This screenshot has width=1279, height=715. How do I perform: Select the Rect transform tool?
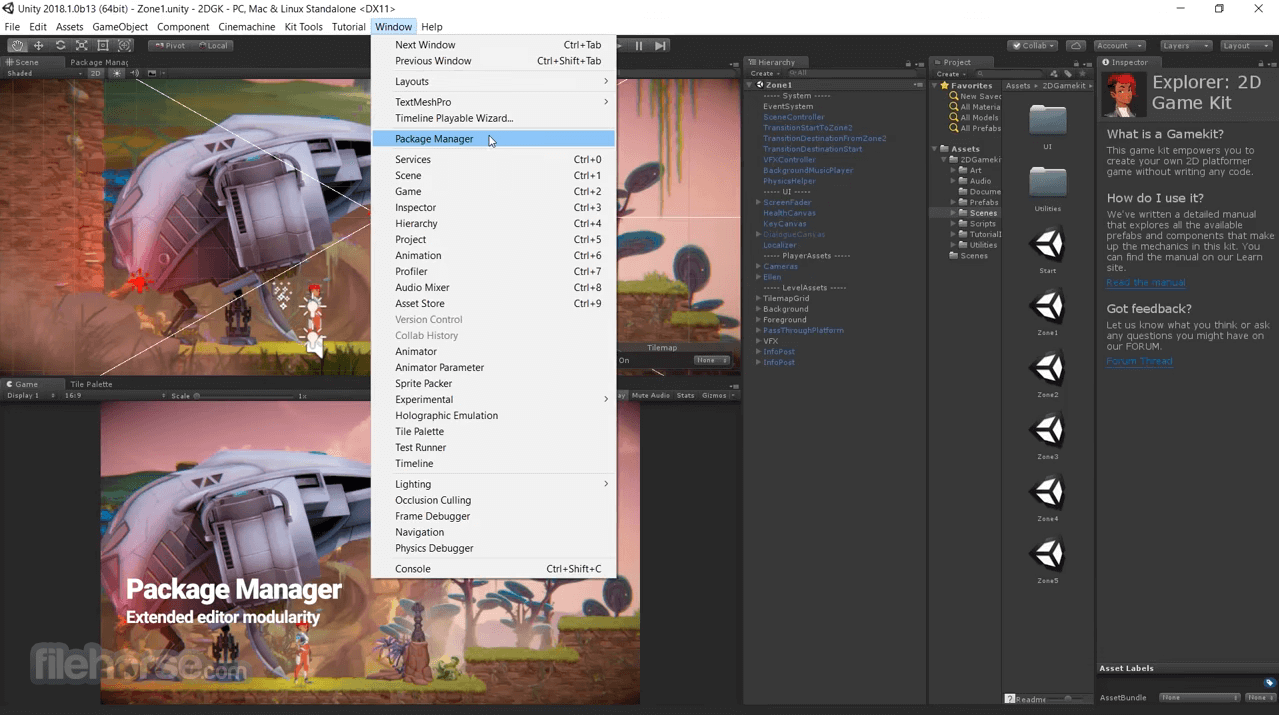(103, 45)
